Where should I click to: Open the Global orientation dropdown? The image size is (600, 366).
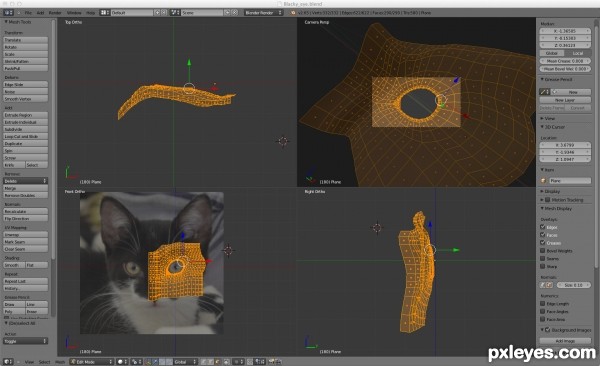tap(186, 361)
